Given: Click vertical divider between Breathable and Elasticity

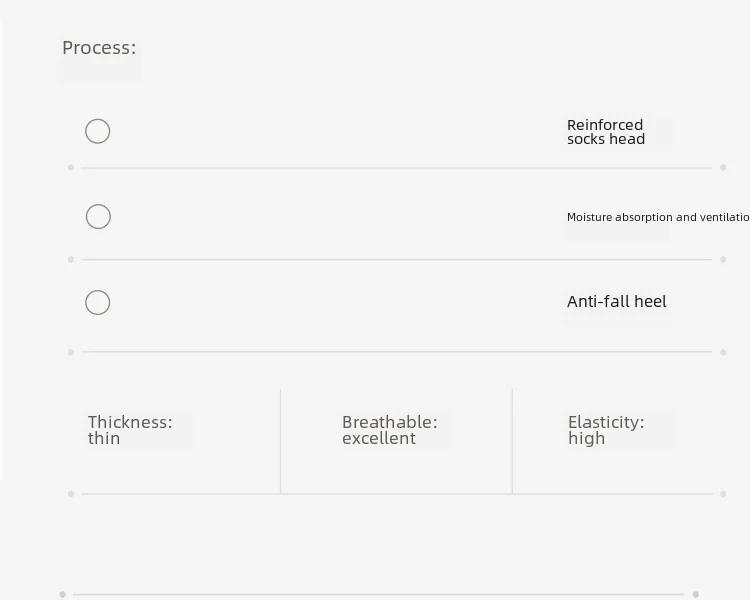Looking at the screenshot, I should click(512, 441).
